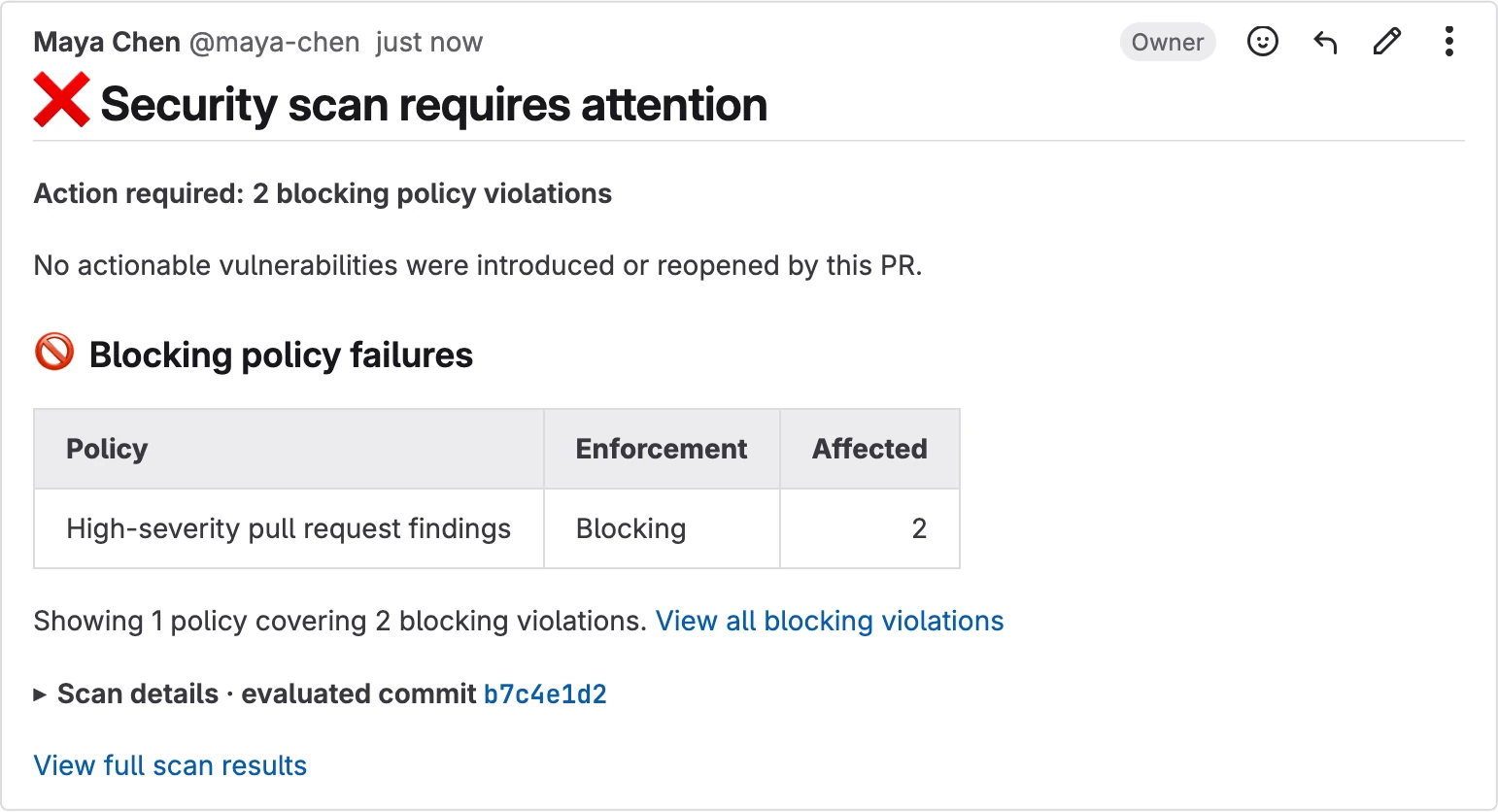
Task: Open commit b7c4e1d2
Action: pyautogui.click(x=545, y=694)
